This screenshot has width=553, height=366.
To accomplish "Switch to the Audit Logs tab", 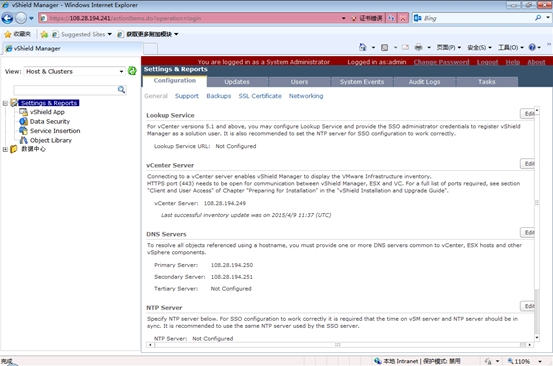I will (424, 82).
